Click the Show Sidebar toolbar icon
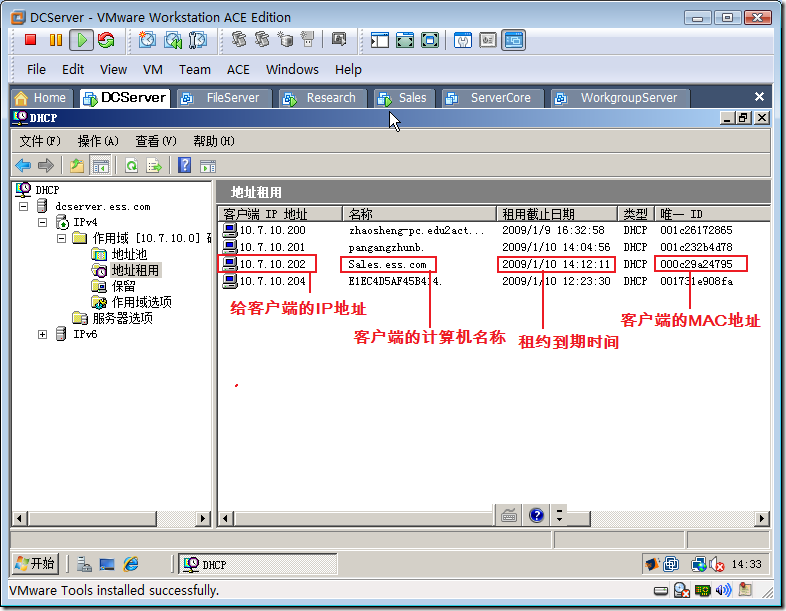786x611 pixels. click(379, 40)
